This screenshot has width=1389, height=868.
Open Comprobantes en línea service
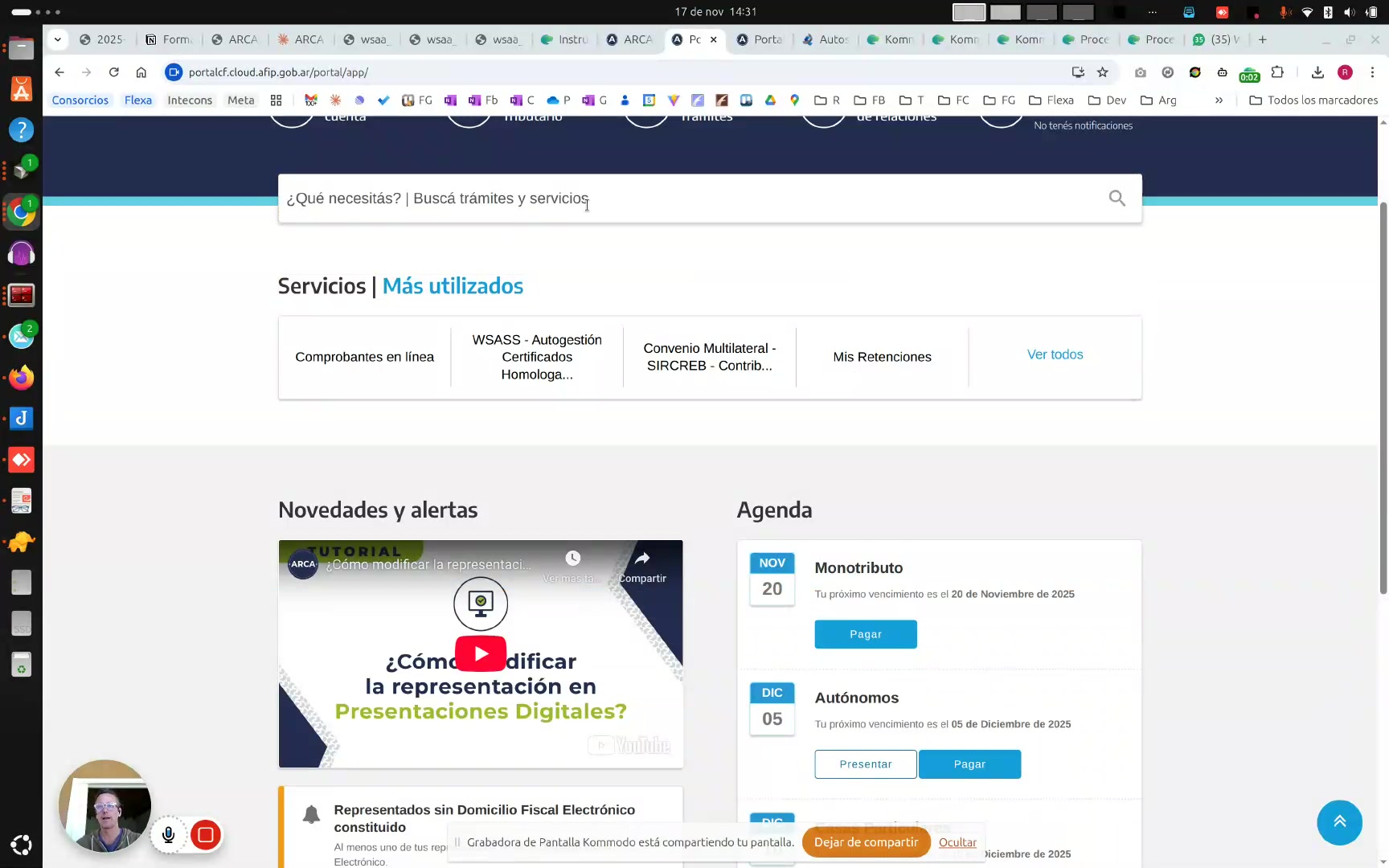365,357
